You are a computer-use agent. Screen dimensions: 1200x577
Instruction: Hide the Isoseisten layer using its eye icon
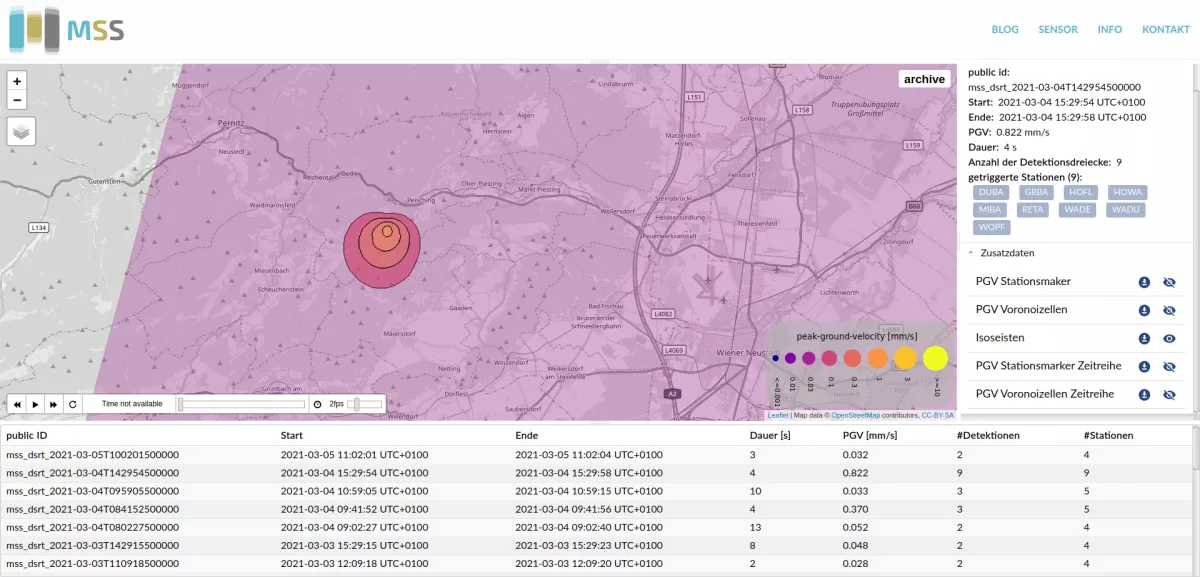pos(1169,338)
